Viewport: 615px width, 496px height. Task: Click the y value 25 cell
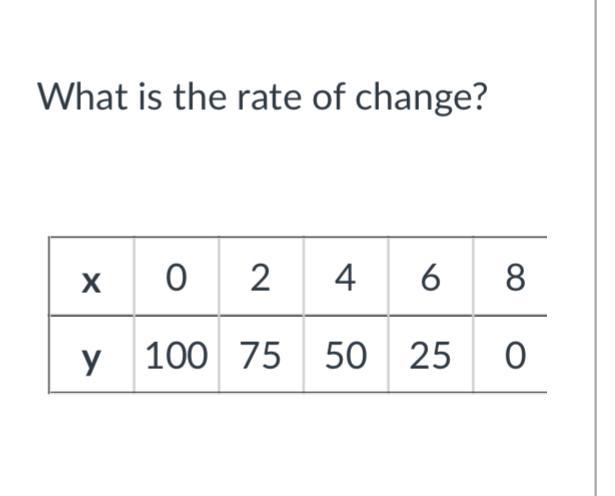coord(431,354)
